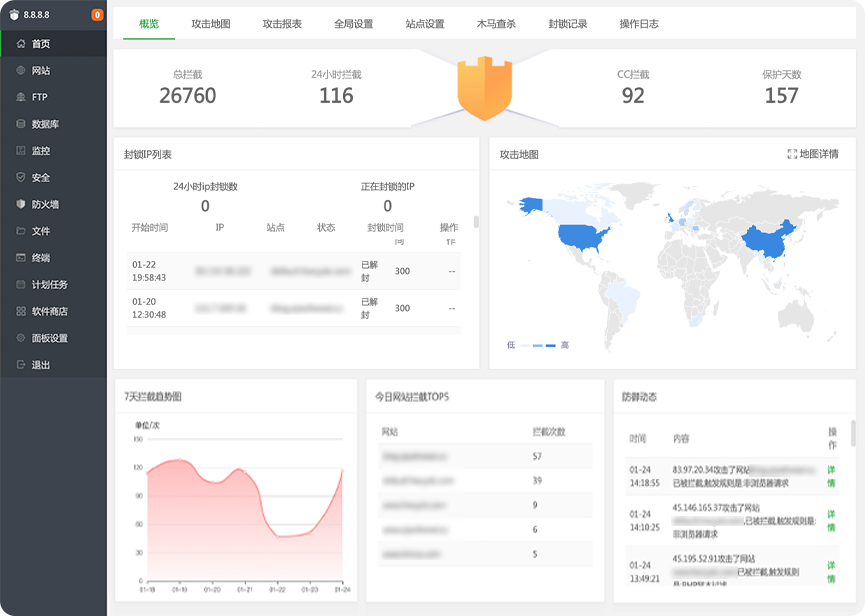Screen dimensions: 865x616
Task: Open 详情 for the 14:18:55 defense entry
Action: coord(831,476)
